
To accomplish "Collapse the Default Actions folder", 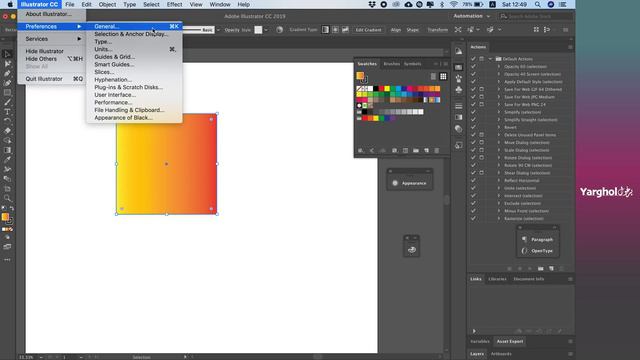I will (490, 59).
